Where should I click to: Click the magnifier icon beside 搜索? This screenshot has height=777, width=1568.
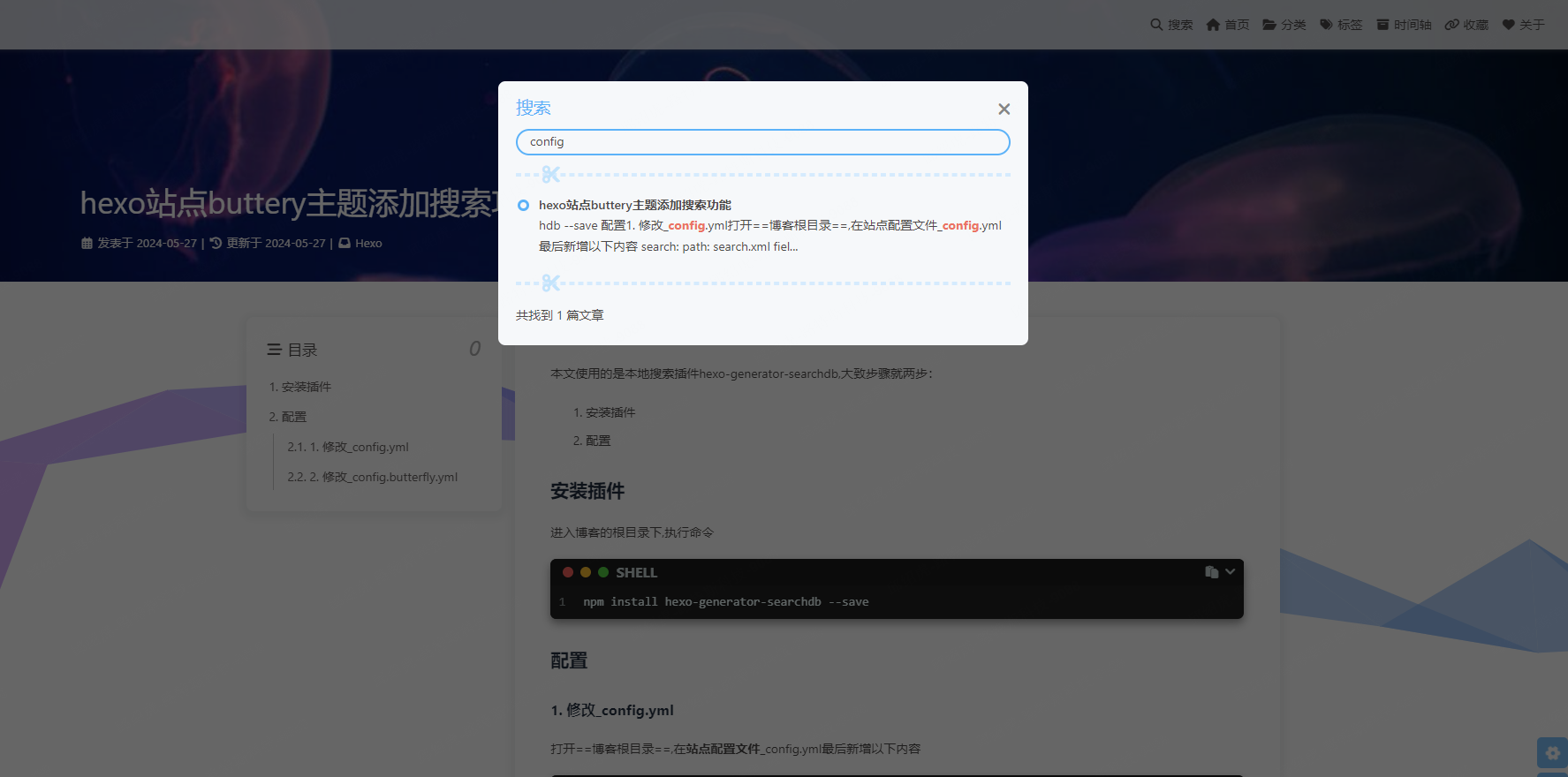click(x=1156, y=25)
